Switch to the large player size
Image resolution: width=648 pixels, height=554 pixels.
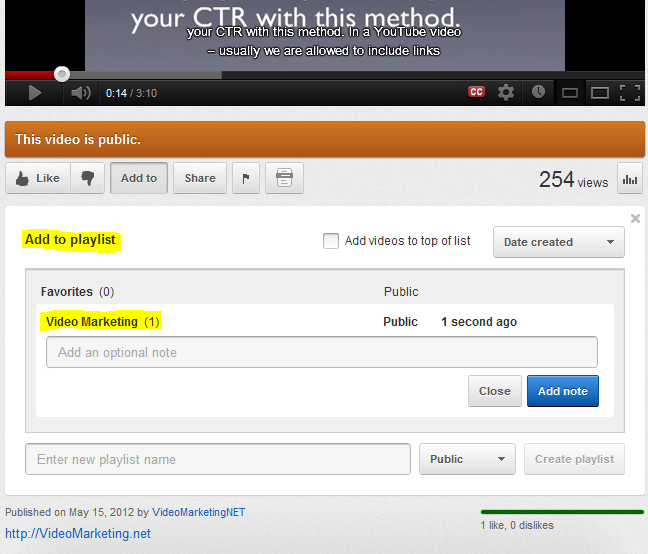coord(599,93)
